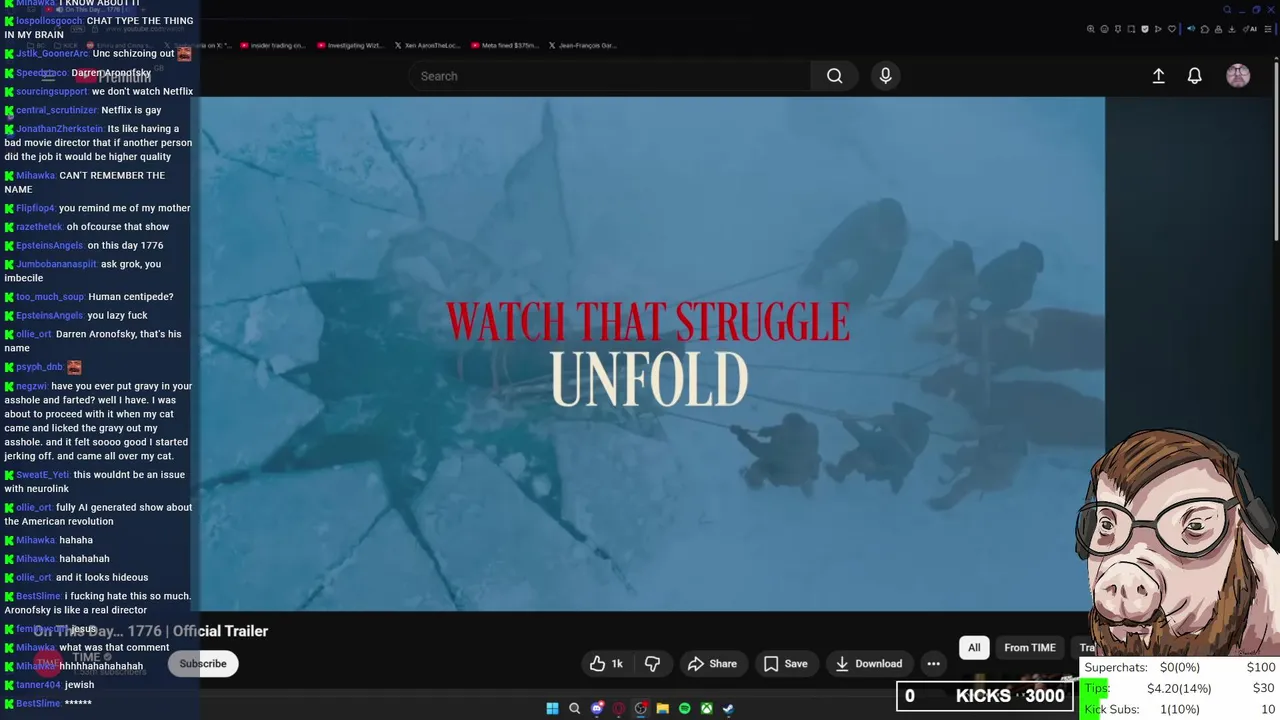1280x720 pixels.
Task: Open Discord from the taskbar
Action: coord(597,709)
